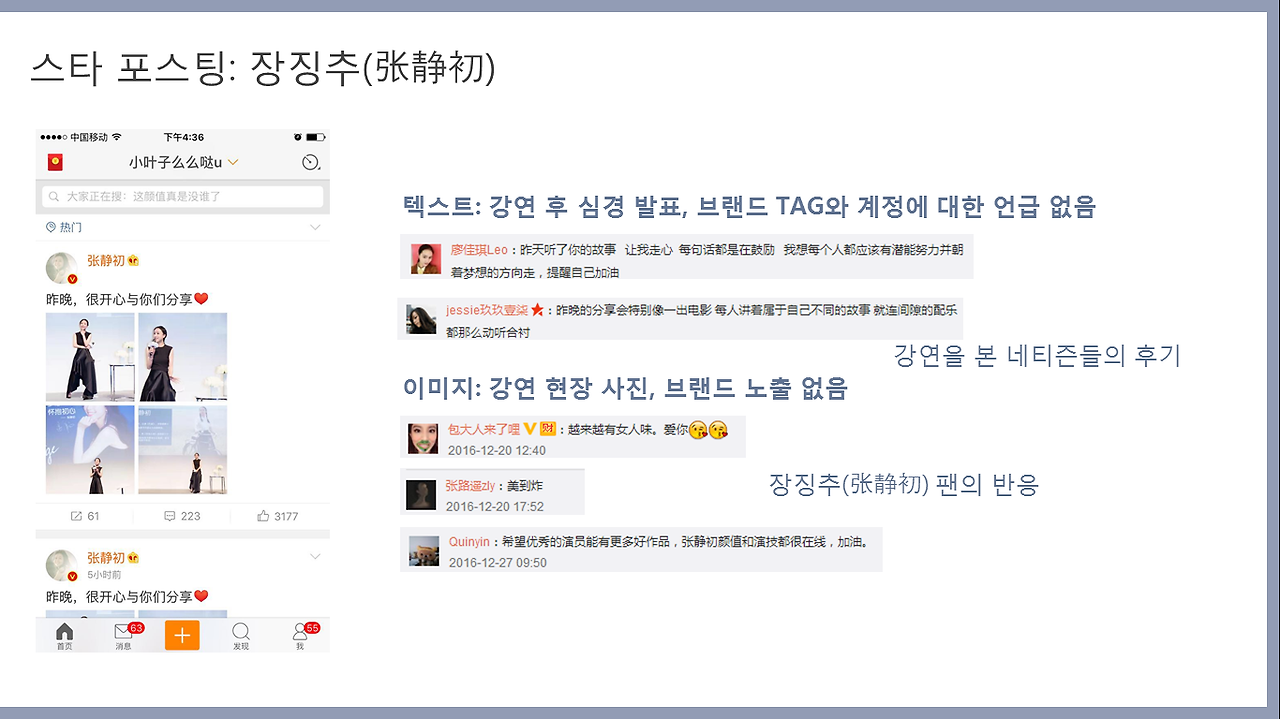Screen dimensions: 1280x719
Task: Tap the orange plus compose button
Action: [x=182, y=635]
